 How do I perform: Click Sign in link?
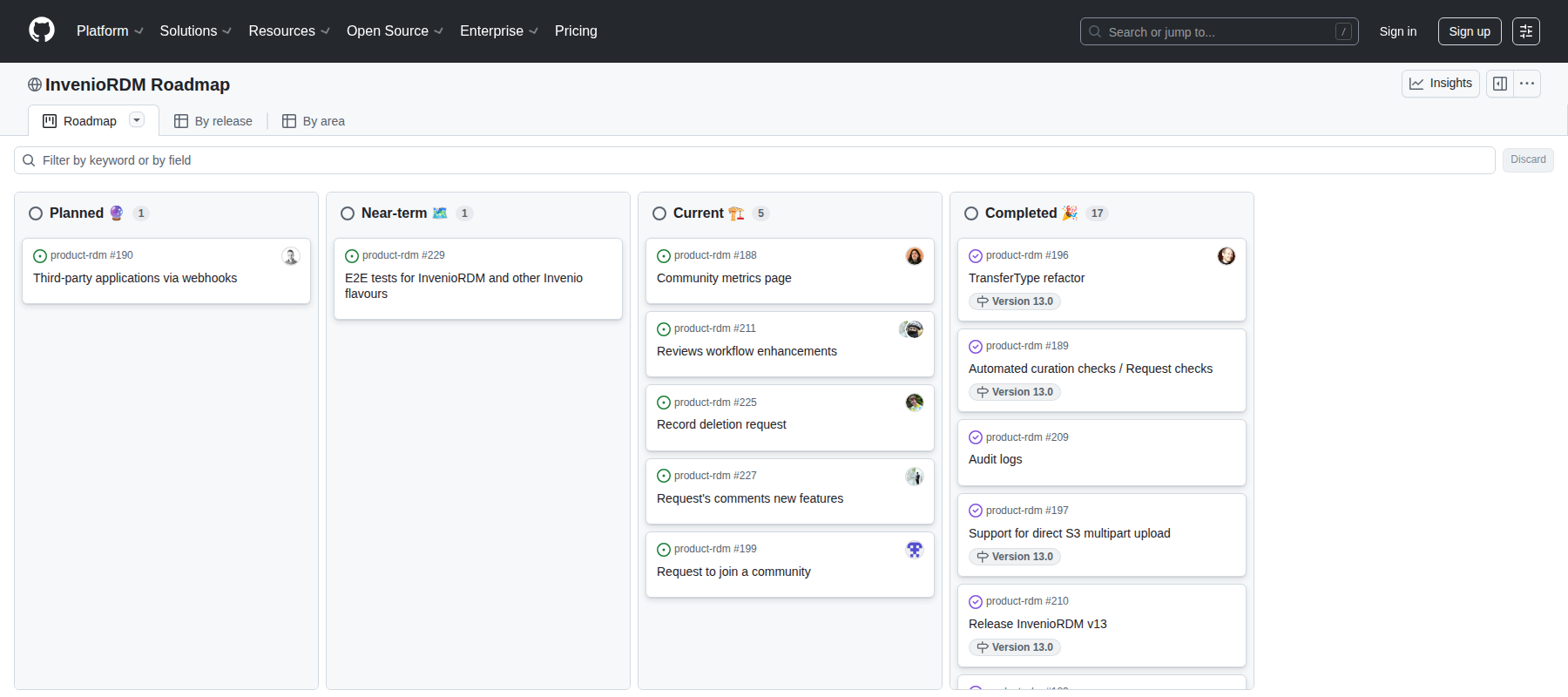point(1398,31)
